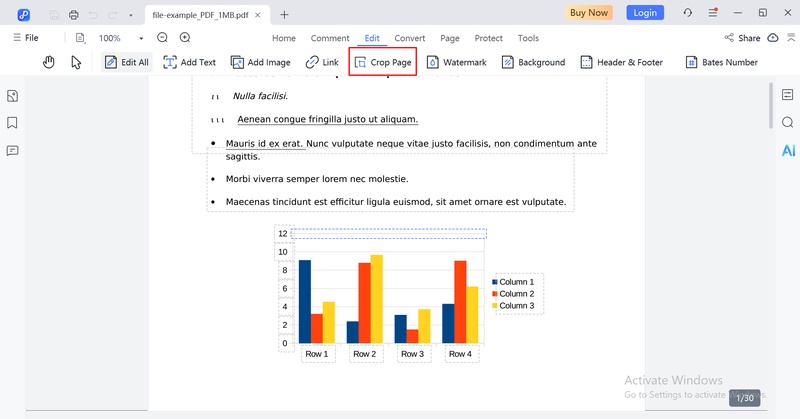The height and width of the screenshot is (419, 800).
Task: Switch to the Home tab
Action: [284, 38]
